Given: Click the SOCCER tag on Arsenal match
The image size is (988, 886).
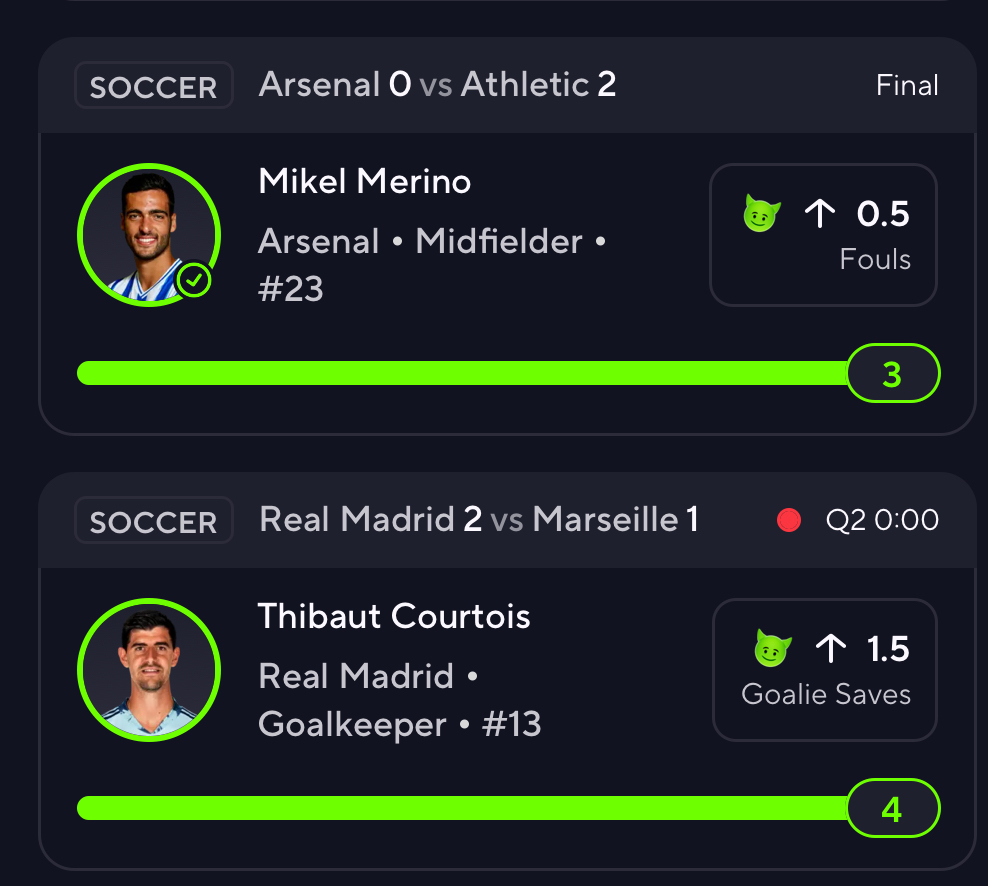Looking at the screenshot, I should pos(153,86).
